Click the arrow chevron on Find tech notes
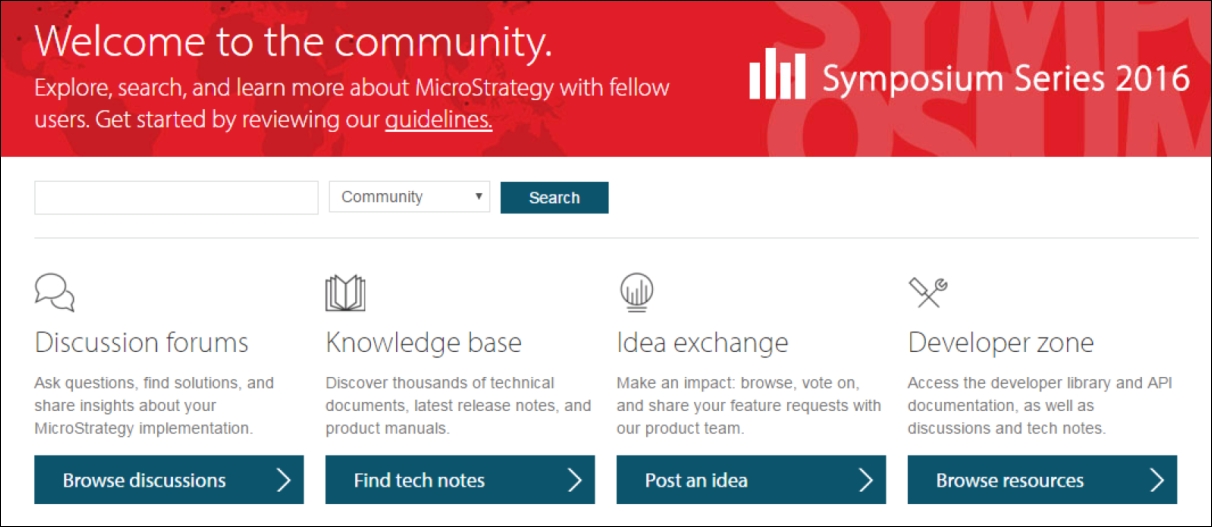1212x527 pixels. tap(574, 480)
